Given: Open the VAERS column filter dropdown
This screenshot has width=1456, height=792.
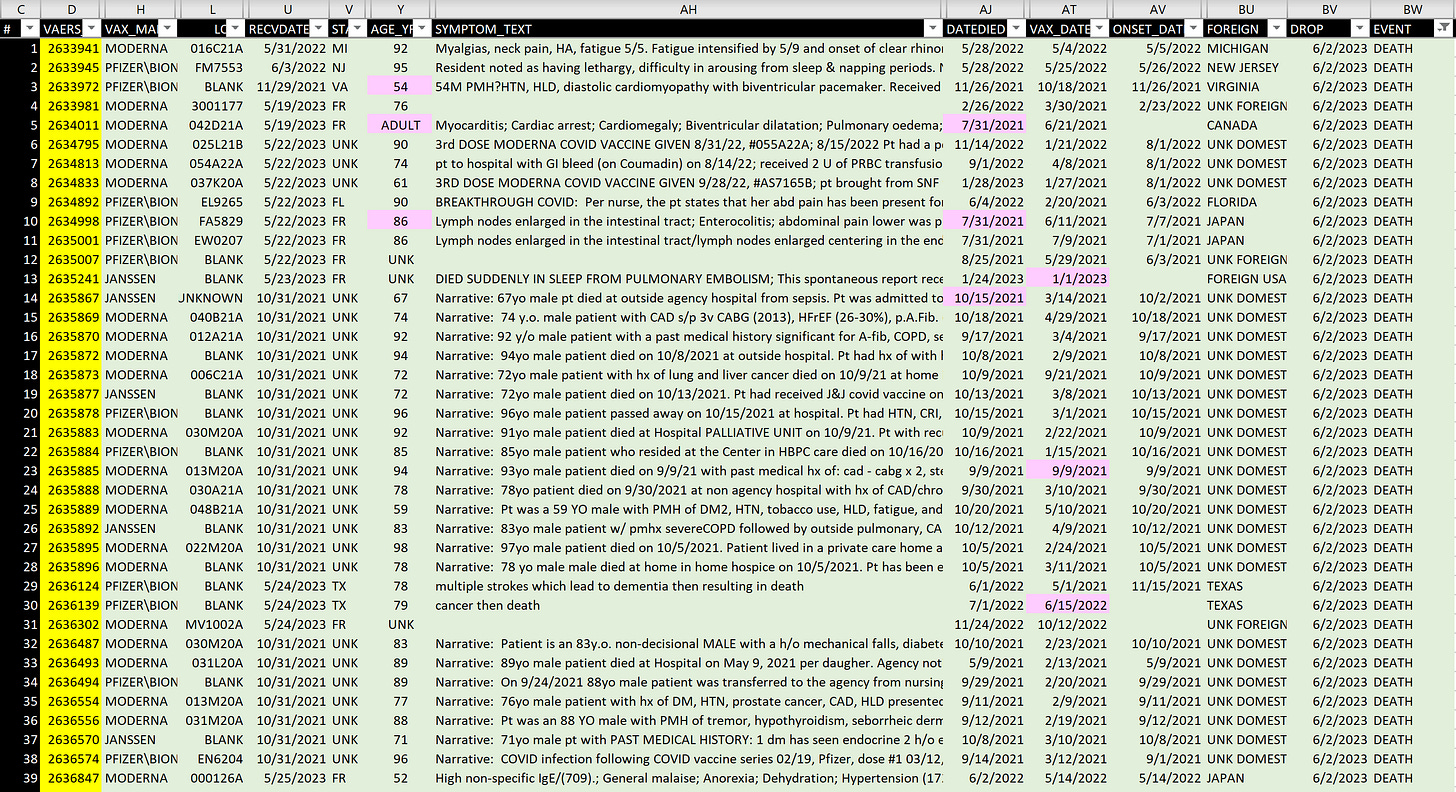Looking at the screenshot, I should 93,29.
